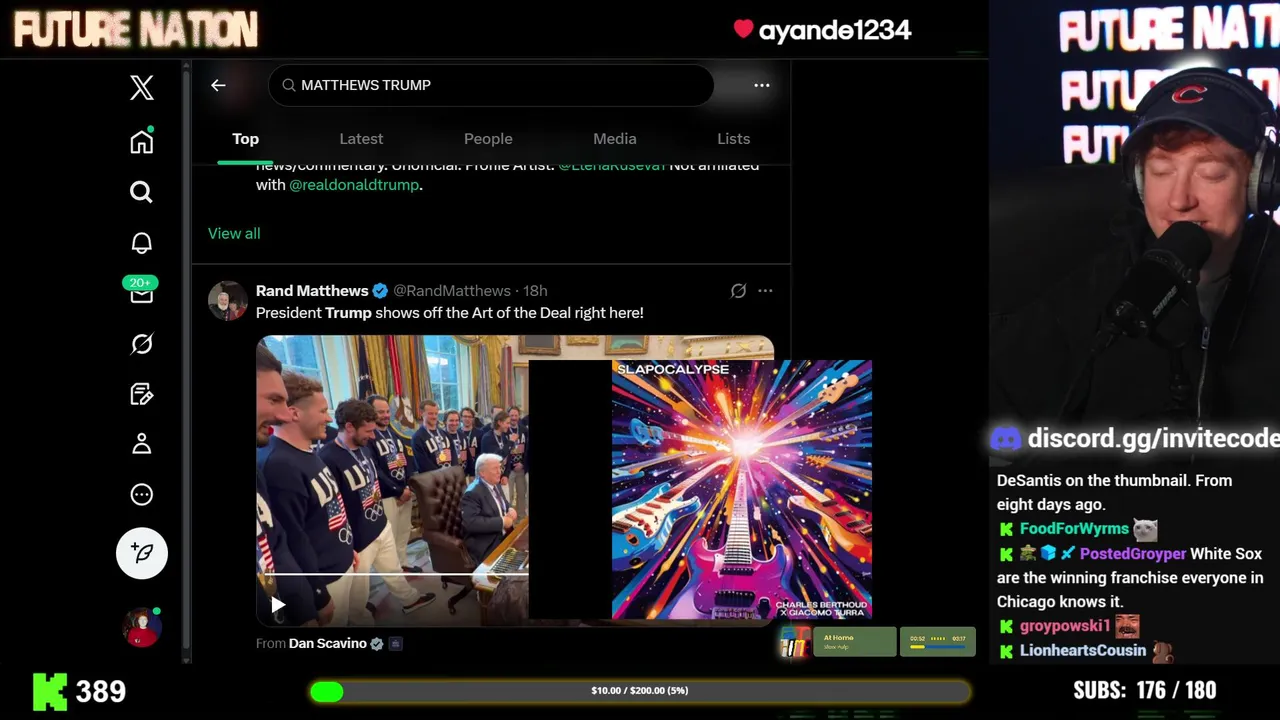Open more options on Rand Matthews post

click(765, 291)
